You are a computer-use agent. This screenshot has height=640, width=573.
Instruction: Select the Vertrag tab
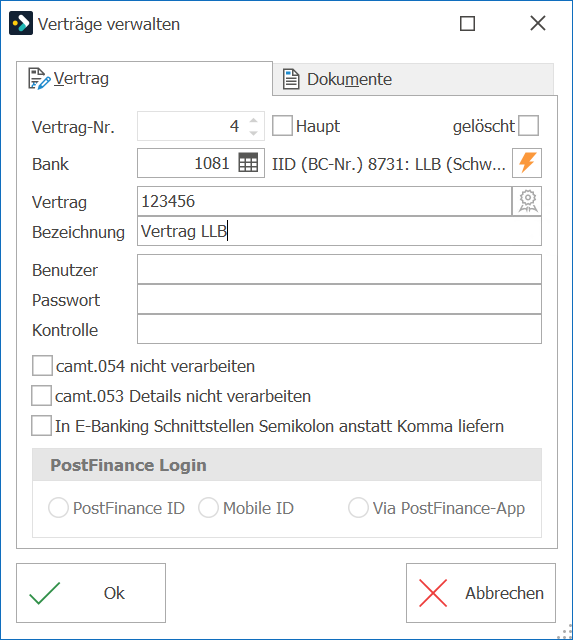(x=144, y=78)
